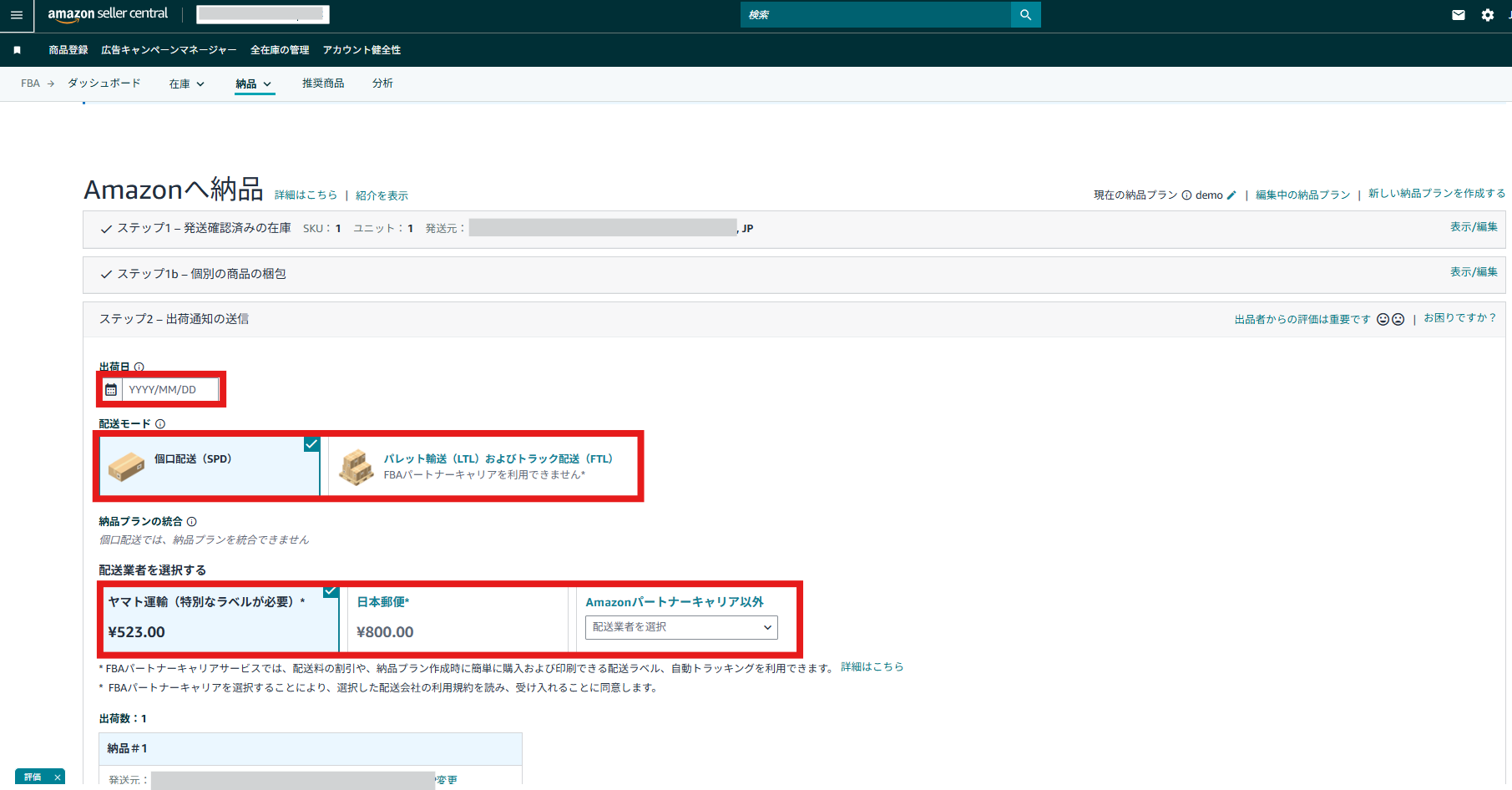Choose 日本郵便 as the carrier

(458, 618)
